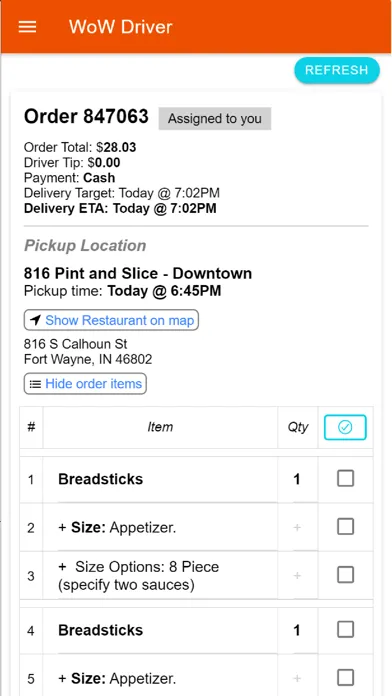392x696 pixels.
Task: Click the Order 847063 heading
Action: coord(86,116)
